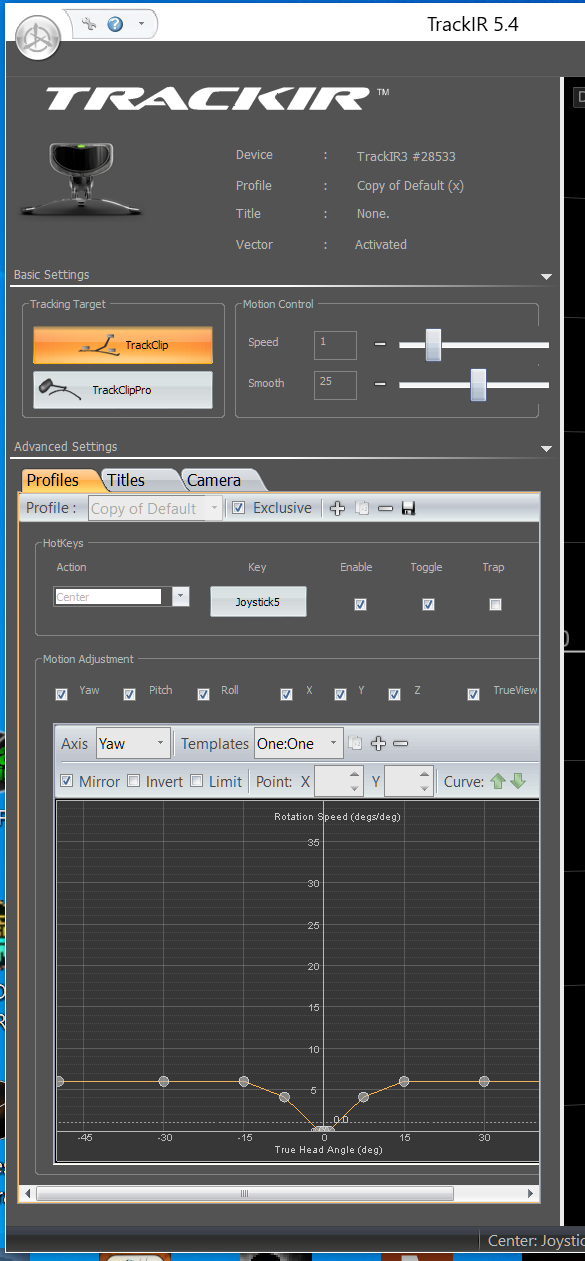Viewport: 585px width, 1261px height.
Task: Click the Vector Activated status text
Action: (x=381, y=244)
